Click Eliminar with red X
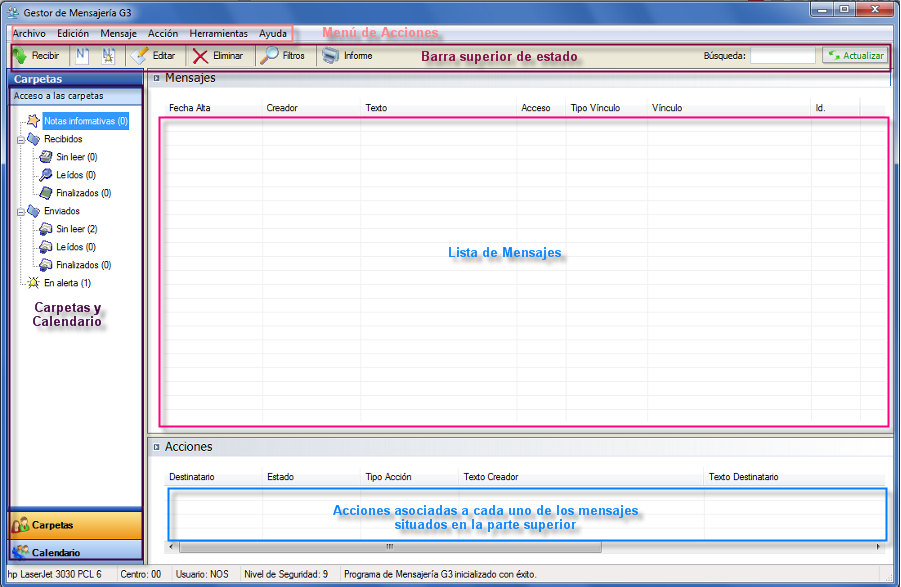 click(218, 56)
